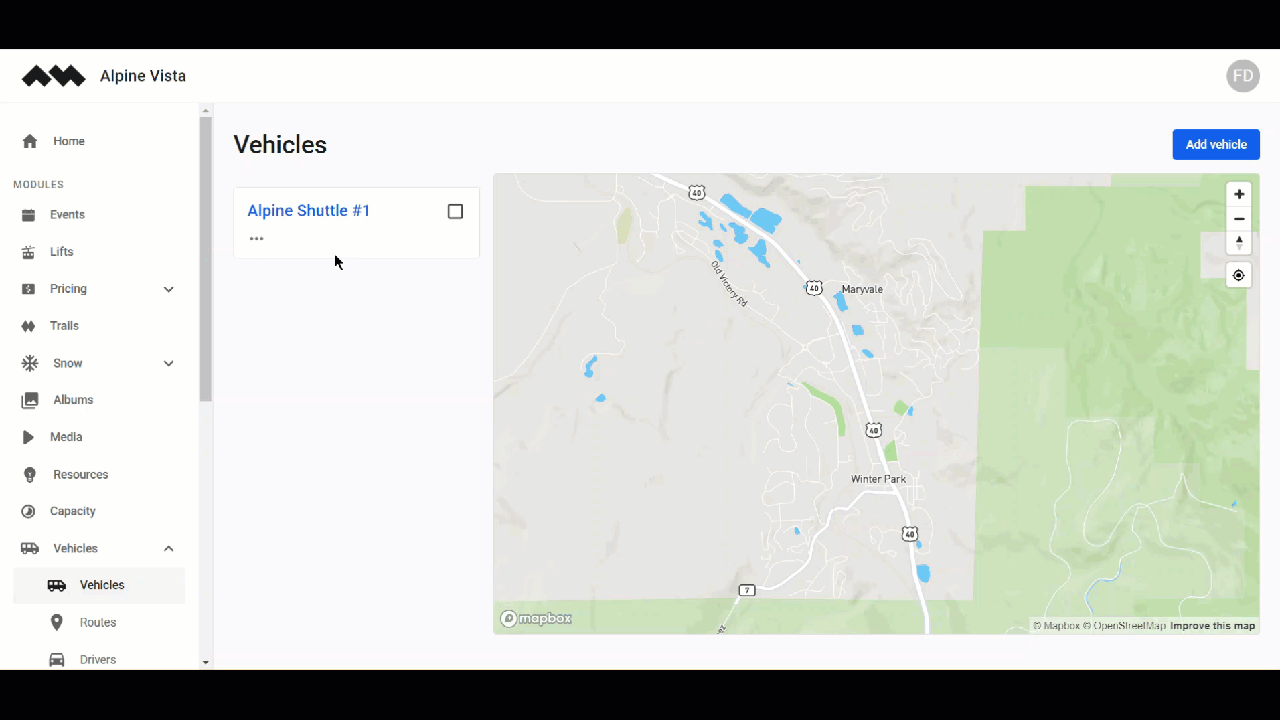Click the geolocate icon on the map
The height and width of the screenshot is (720, 1280).
click(x=1239, y=275)
